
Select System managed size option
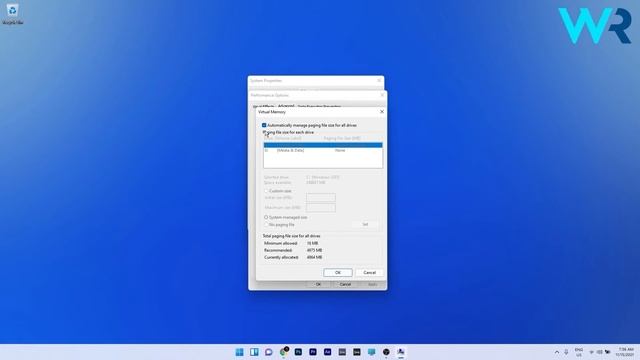pyautogui.click(x=266, y=218)
